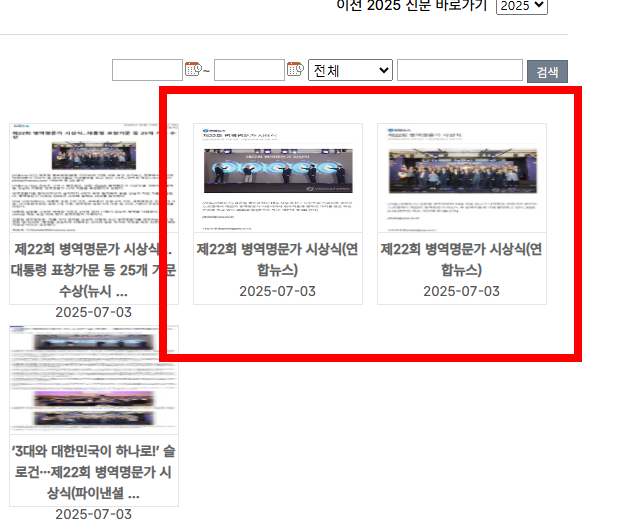Open the end date calendar picker icon

295,69
